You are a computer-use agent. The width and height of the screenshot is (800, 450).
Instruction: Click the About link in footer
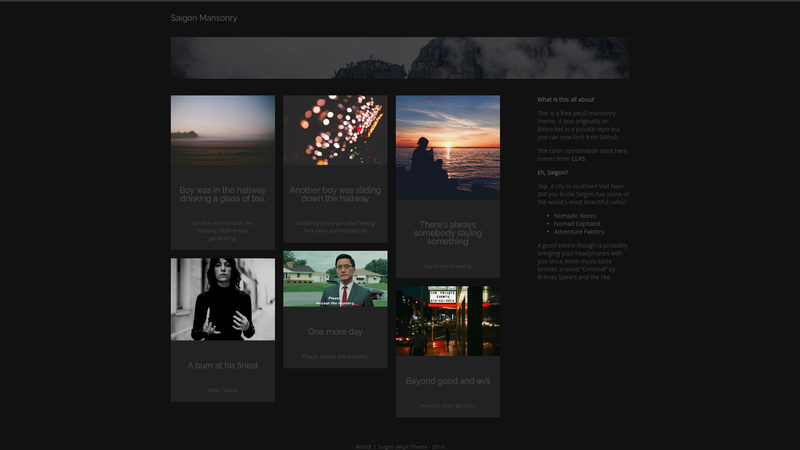click(363, 446)
